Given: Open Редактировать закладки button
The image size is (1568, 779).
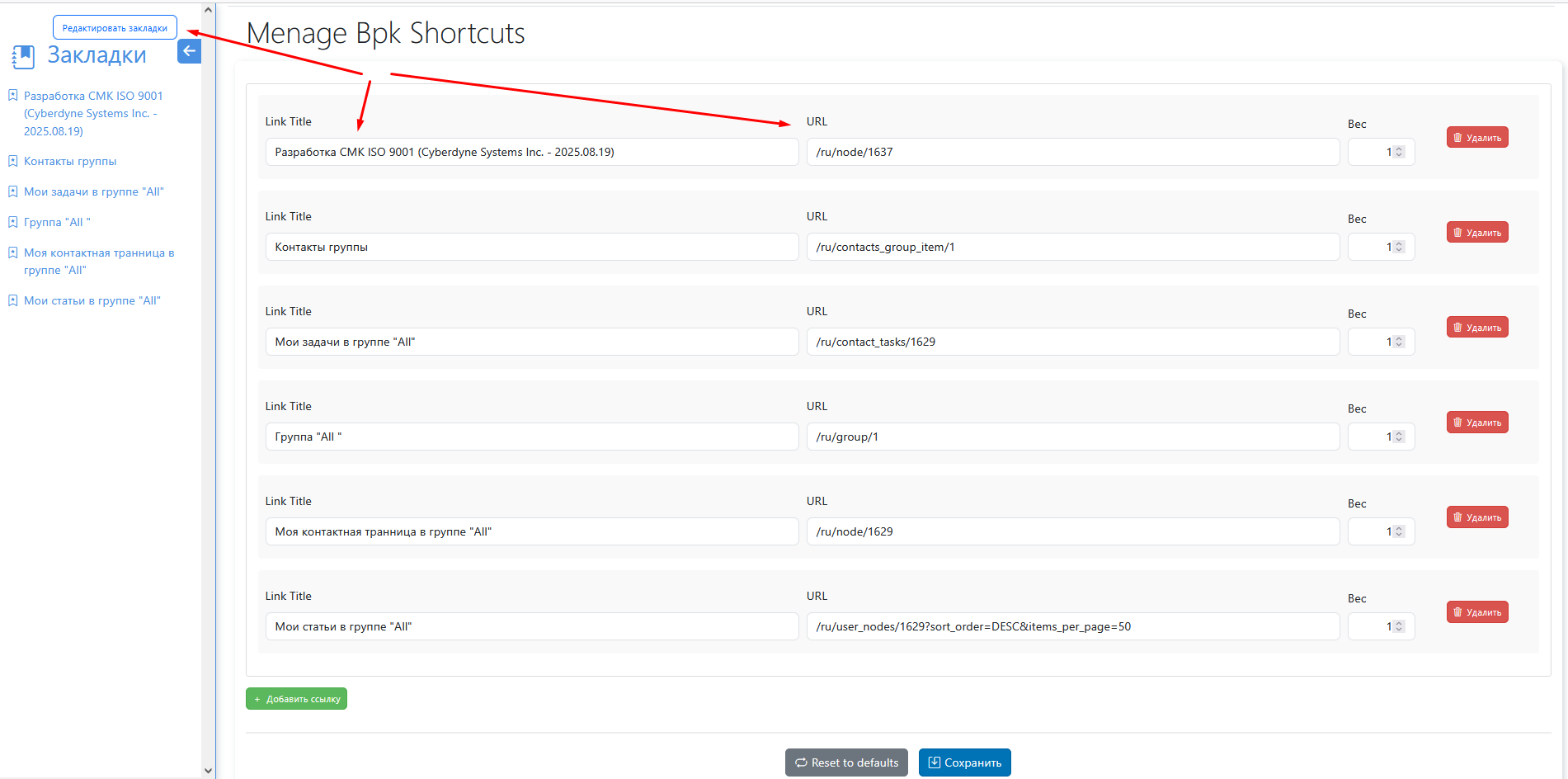Looking at the screenshot, I should click(115, 28).
